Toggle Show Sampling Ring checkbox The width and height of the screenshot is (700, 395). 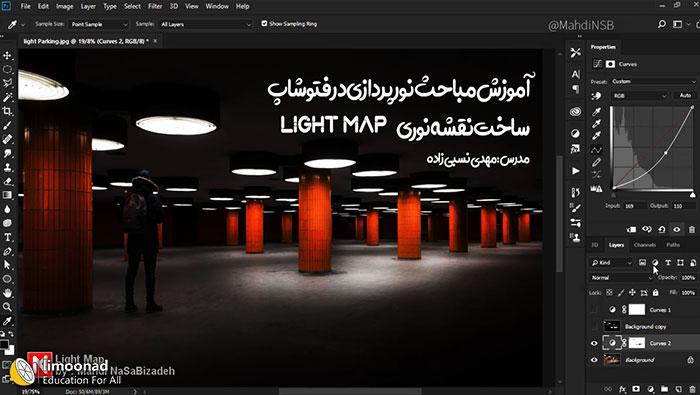pos(264,24)
